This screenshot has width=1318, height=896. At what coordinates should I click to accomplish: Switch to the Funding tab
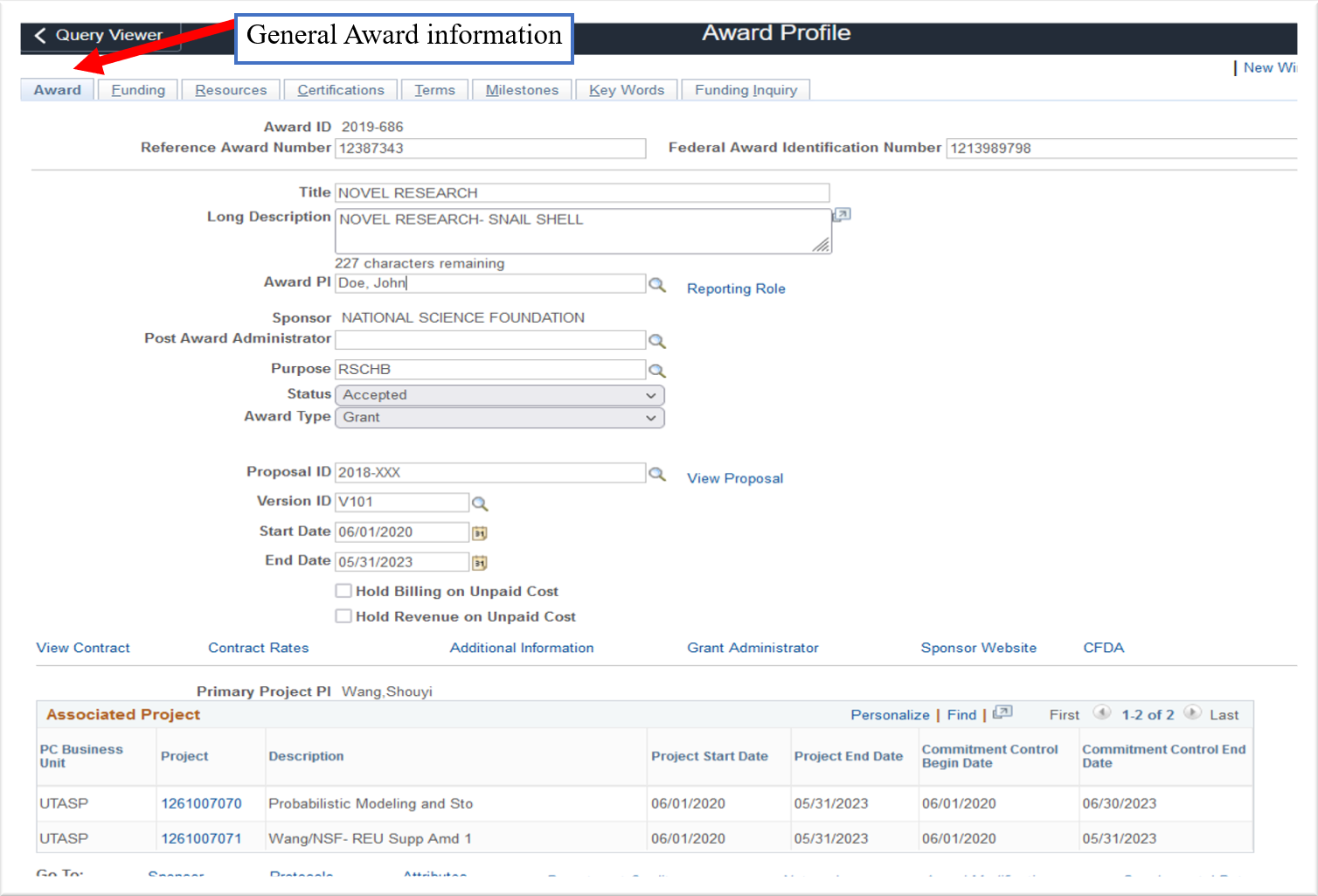click(138, 90)
